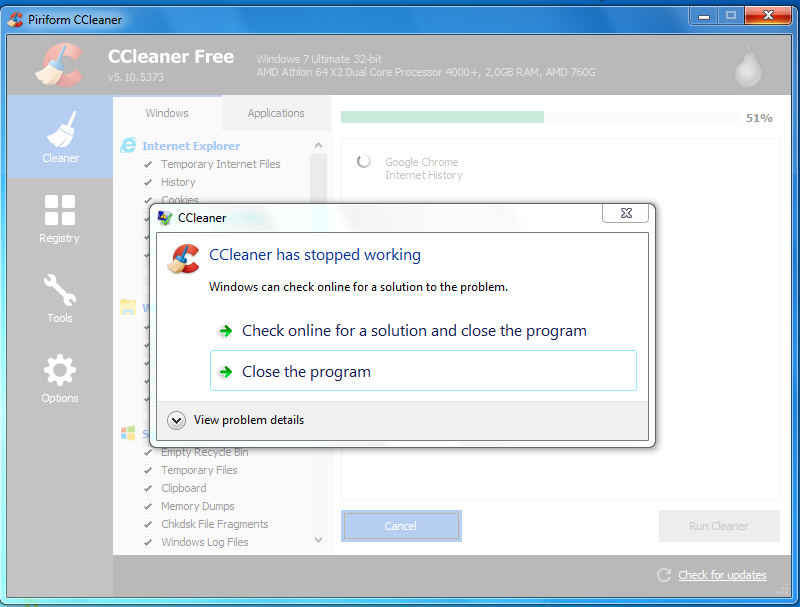Toggle the Empty Recycle Bin checkbox

pos(148,453)
